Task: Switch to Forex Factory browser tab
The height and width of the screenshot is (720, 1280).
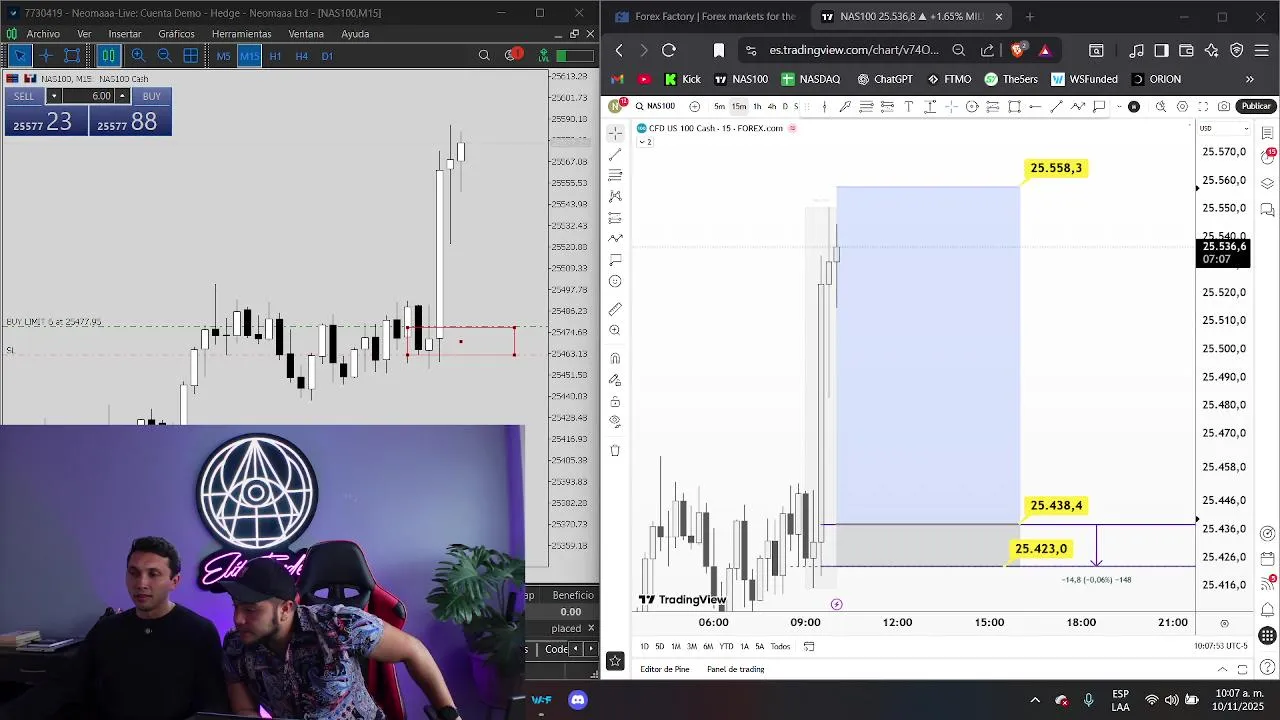Action: point(705,17)
